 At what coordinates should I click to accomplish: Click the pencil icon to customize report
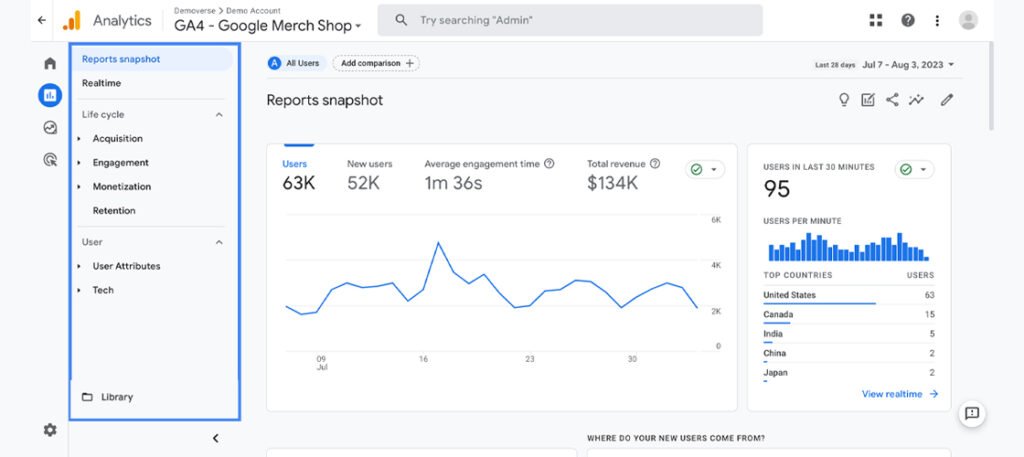(947, 100)
